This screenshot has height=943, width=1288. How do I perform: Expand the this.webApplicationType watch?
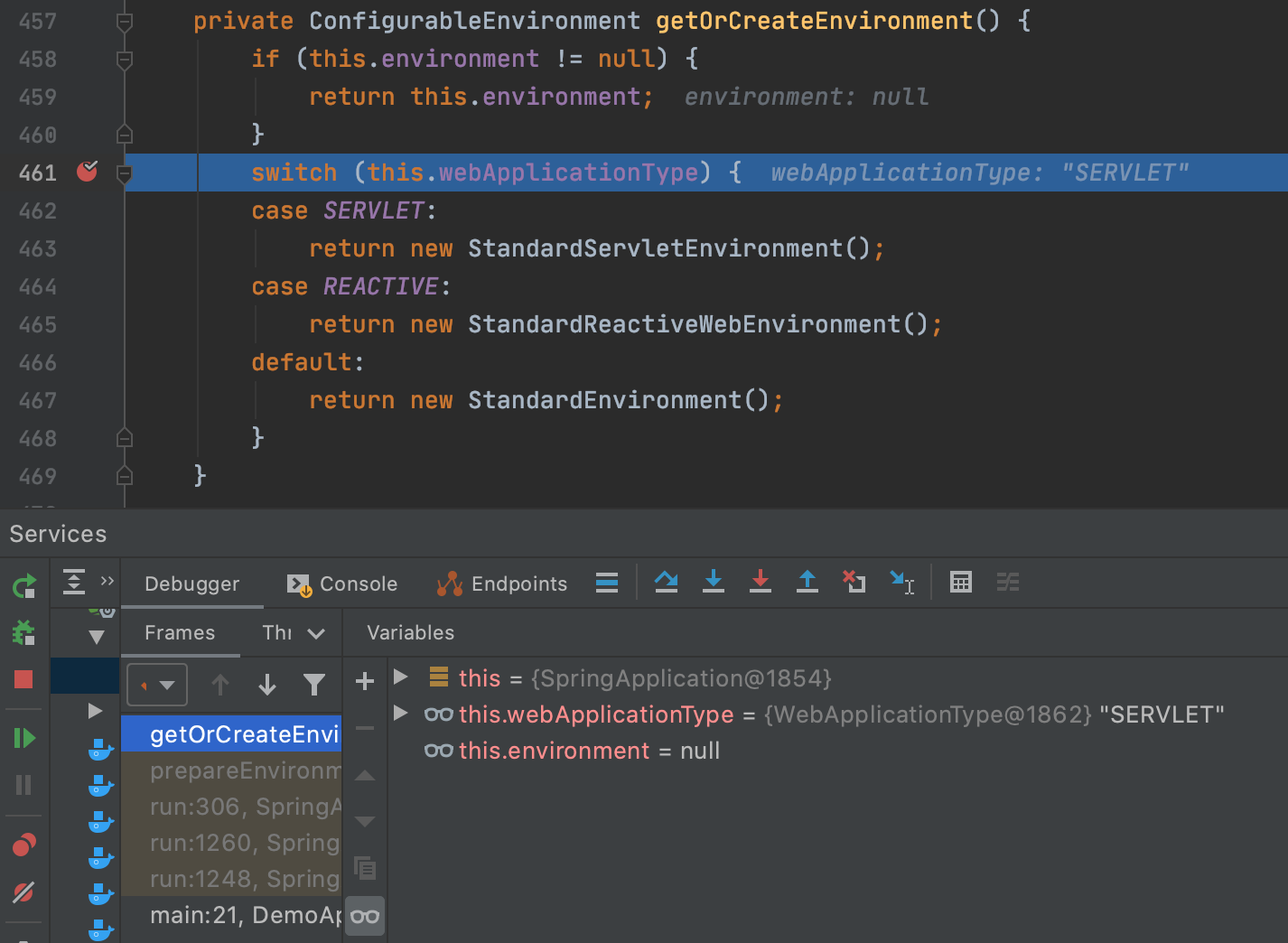[x=401, y=713]
